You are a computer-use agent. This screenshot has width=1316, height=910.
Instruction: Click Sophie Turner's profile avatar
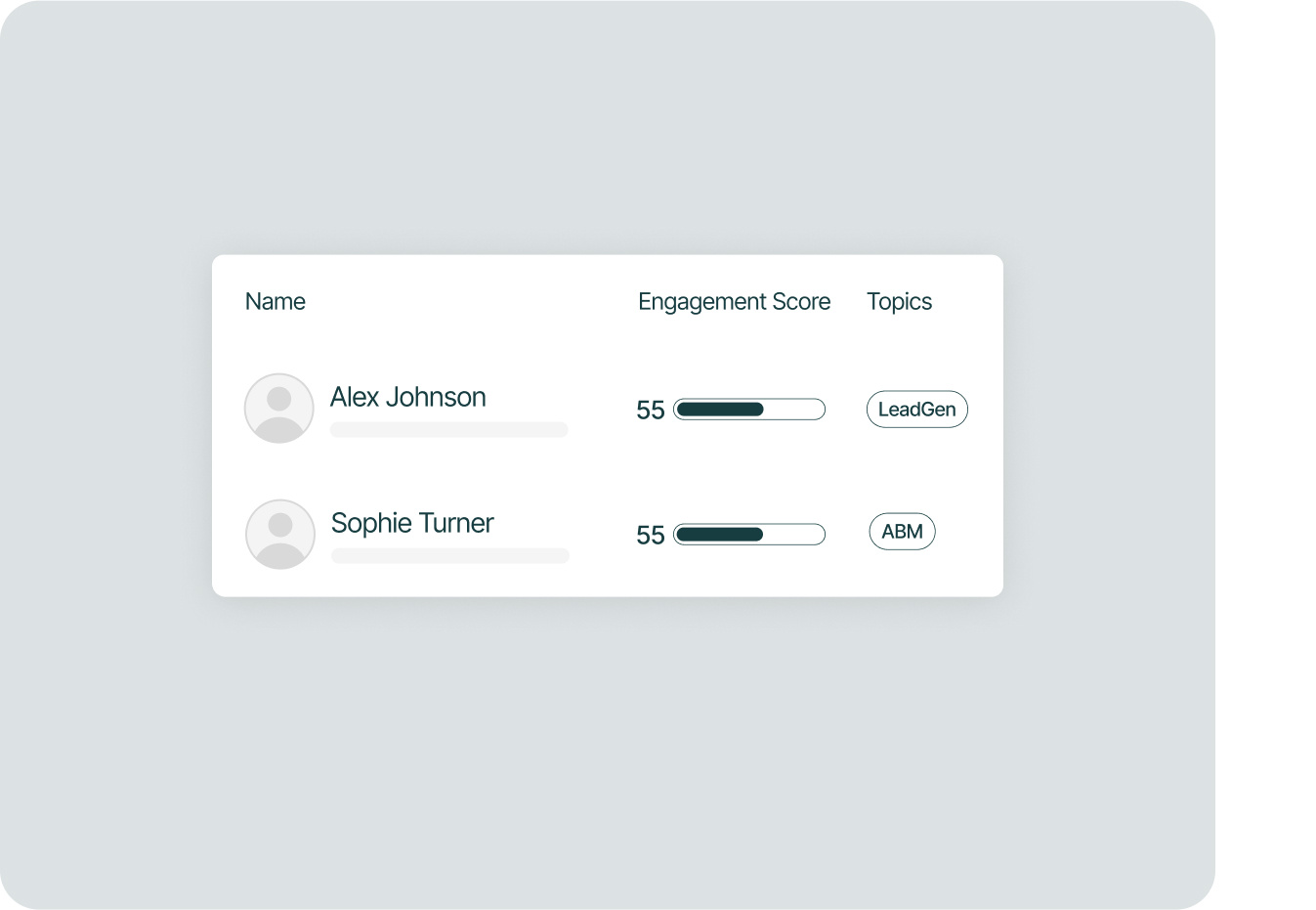(x=280, y=535)
